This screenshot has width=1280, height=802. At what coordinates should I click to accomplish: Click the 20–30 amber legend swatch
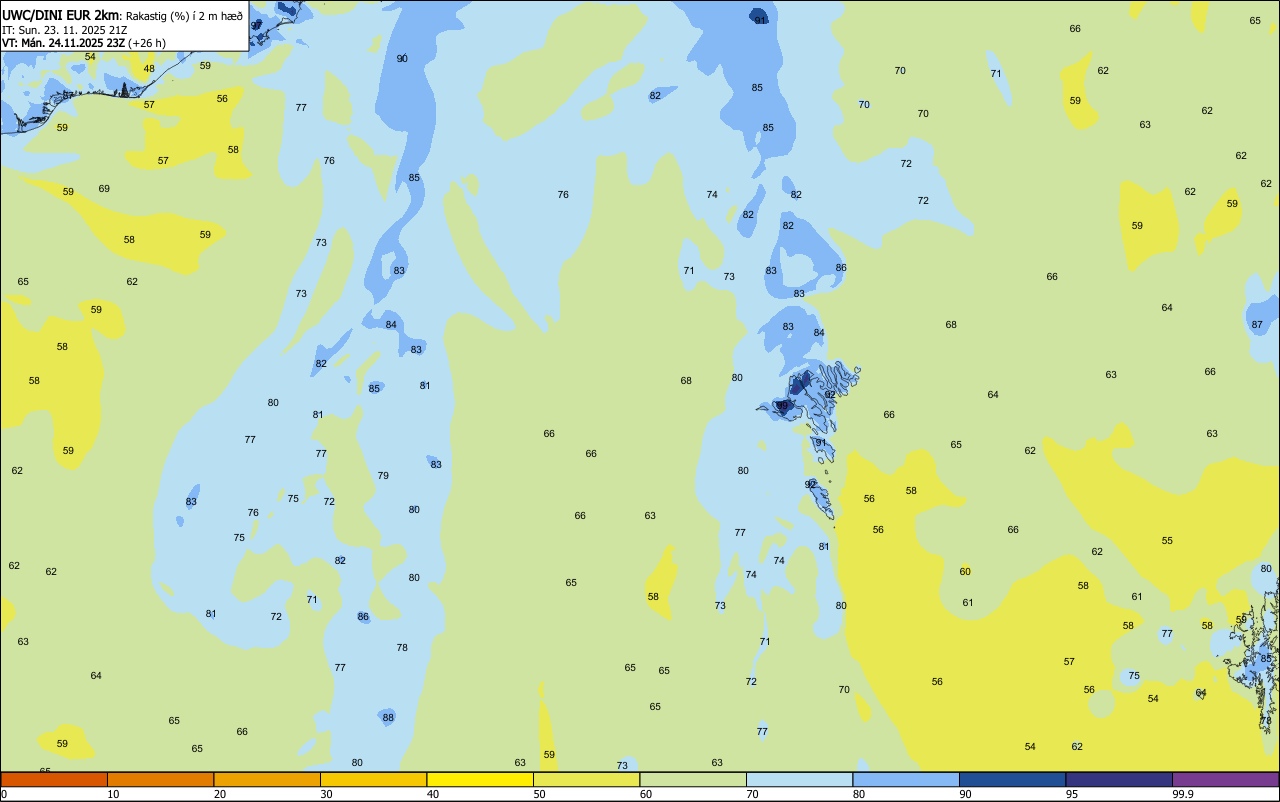point(267,779)
